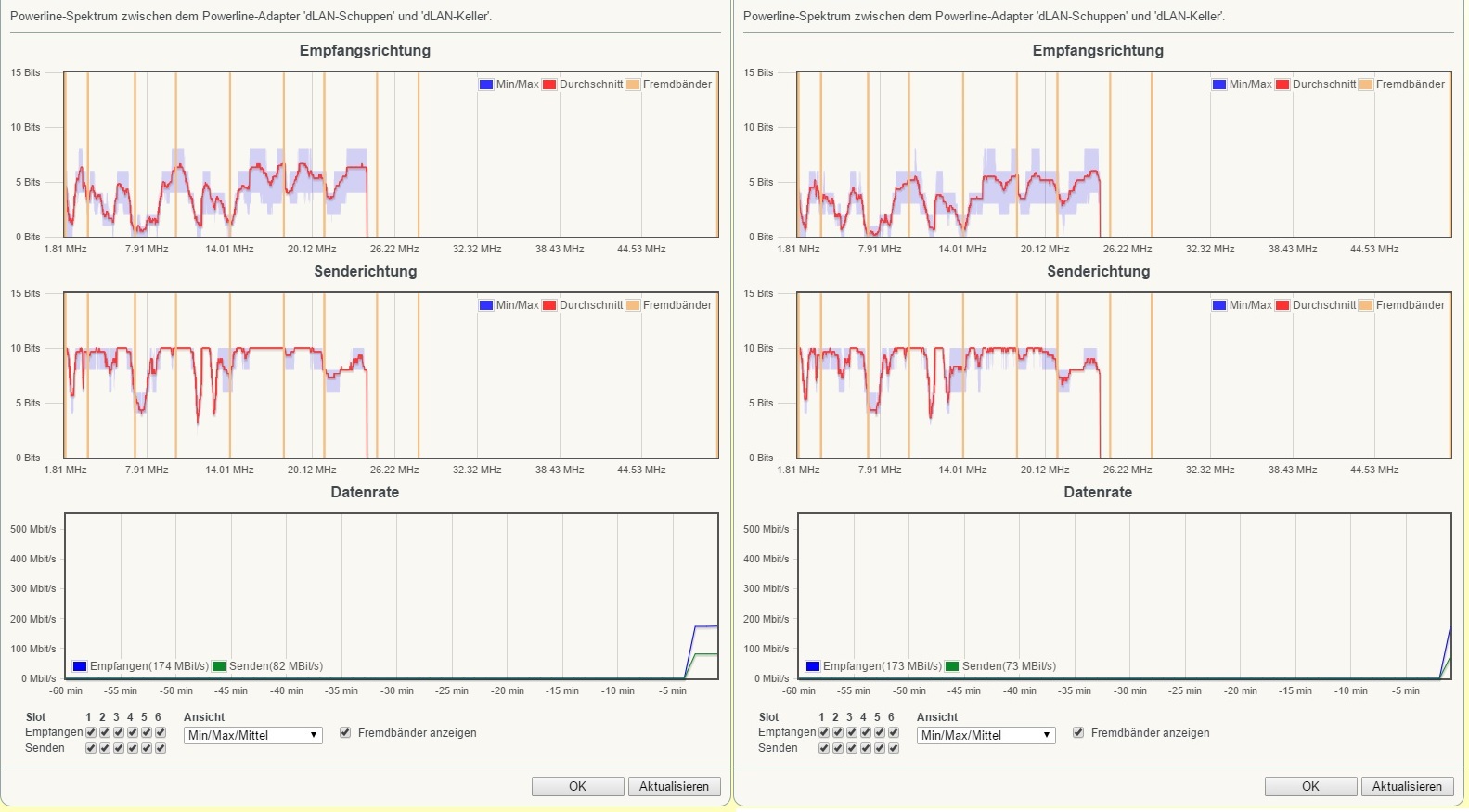Click red Durchschnitt swatch, right Senderichtung legend
Screen dimensions: 1469x812
click(1282, 305)
